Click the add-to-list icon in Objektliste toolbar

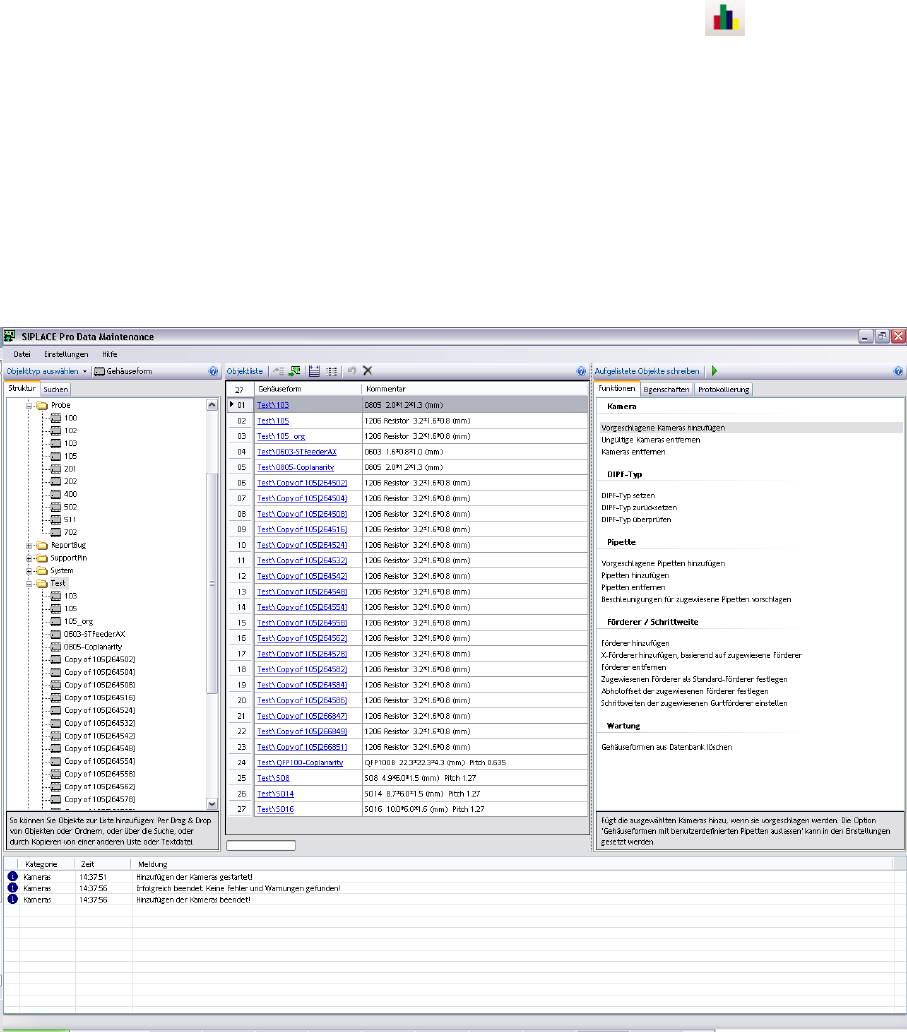(278, 371)
